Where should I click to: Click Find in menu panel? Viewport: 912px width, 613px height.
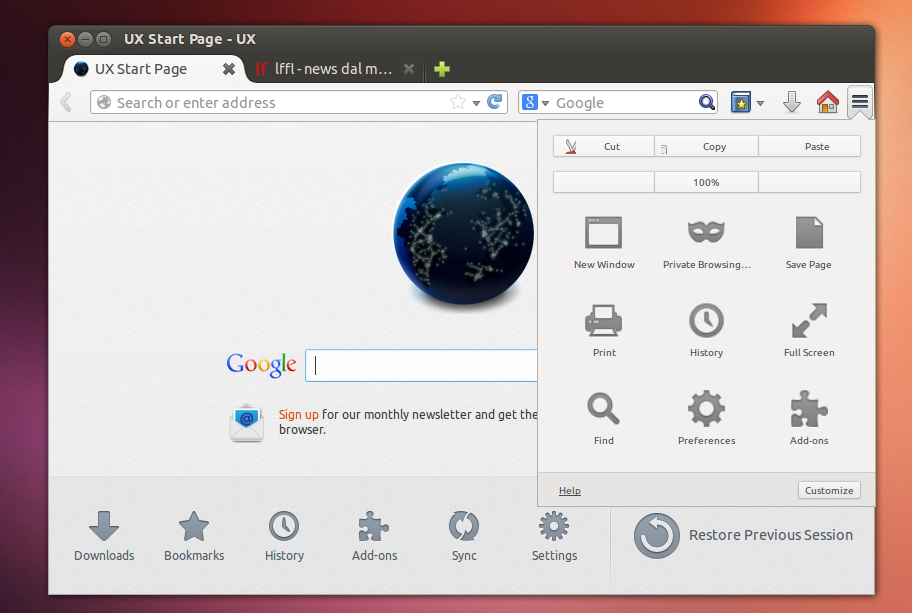coord(604,418)
